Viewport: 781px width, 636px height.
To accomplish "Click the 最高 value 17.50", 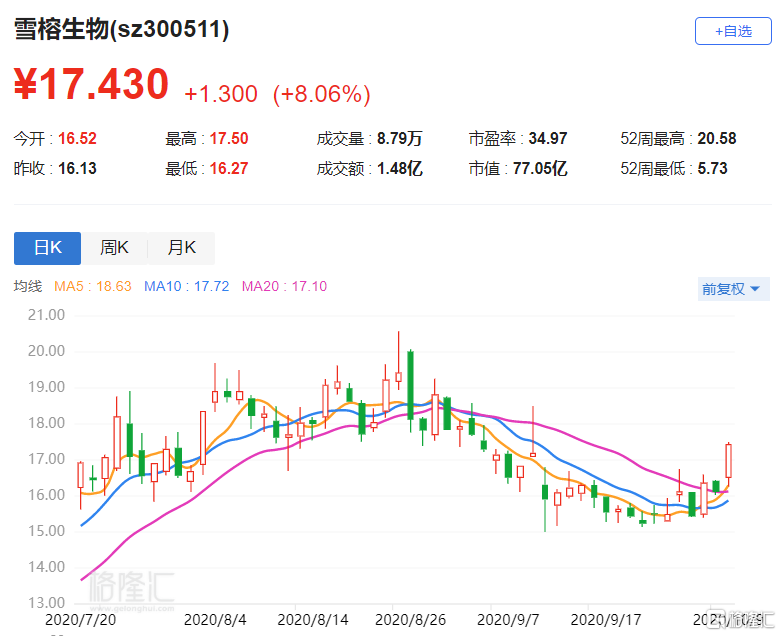I will click(229, 138).
